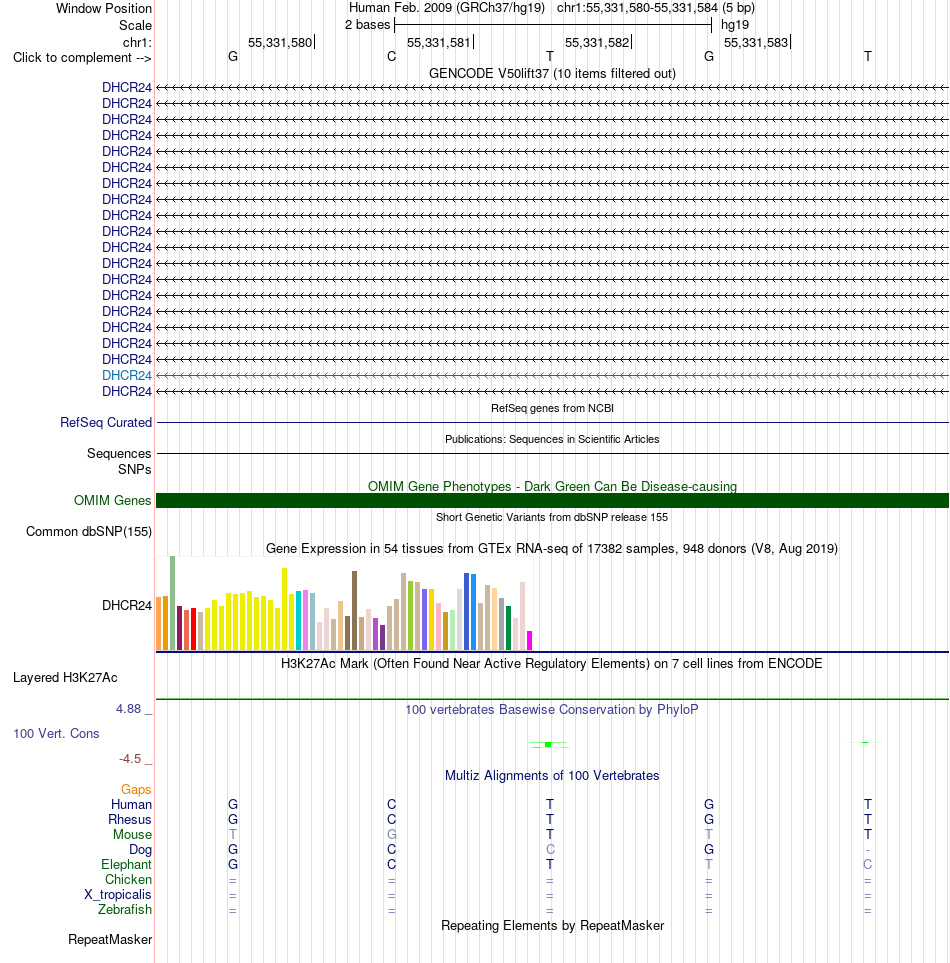Click the 'OMIM Genes' track label

tap(112, 501)
